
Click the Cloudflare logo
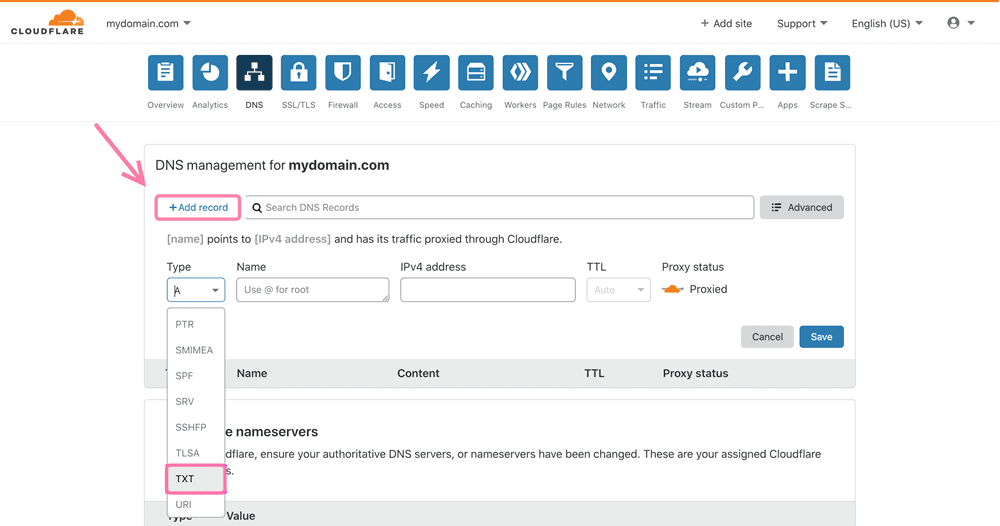click(x=47, y=22)
